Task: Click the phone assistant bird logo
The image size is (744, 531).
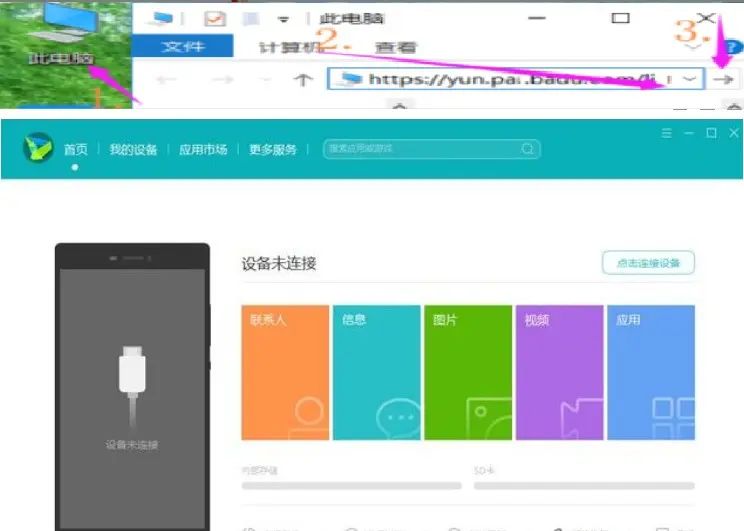Action: [38, 147]
